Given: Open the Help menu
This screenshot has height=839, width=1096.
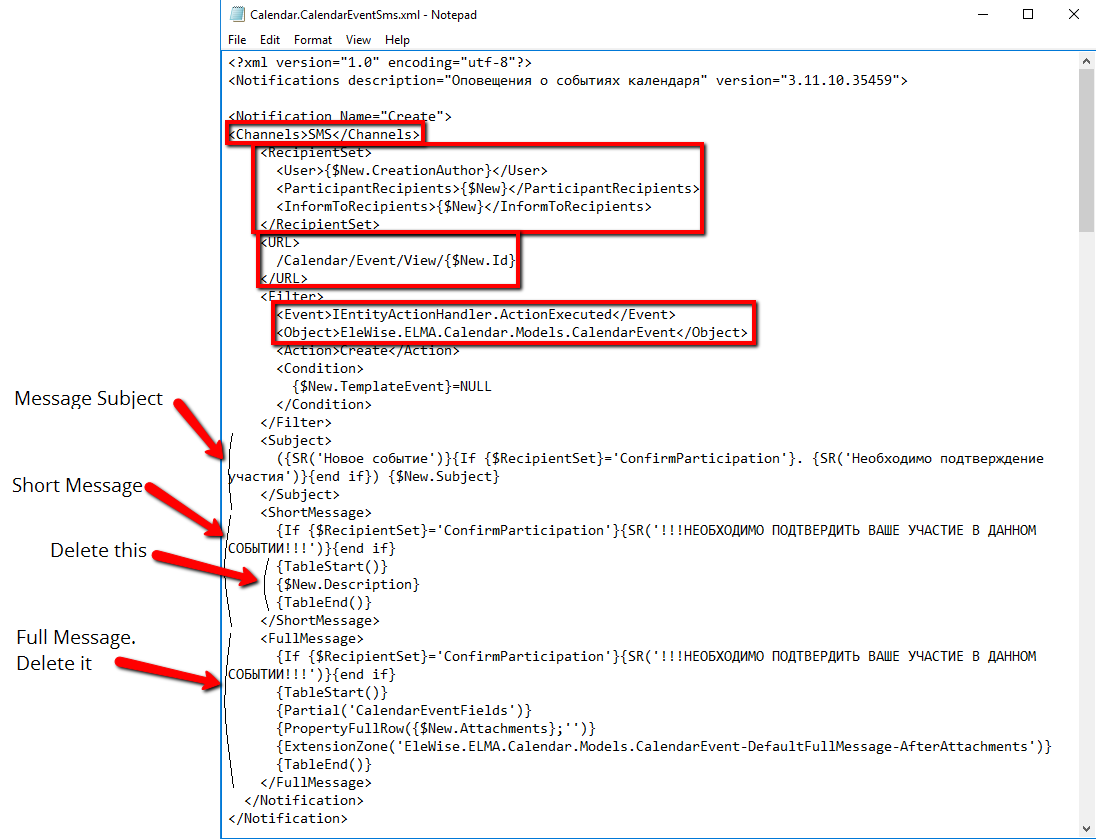Looking at the screenshot, I should pyautogui.click(x=396, y=39).
